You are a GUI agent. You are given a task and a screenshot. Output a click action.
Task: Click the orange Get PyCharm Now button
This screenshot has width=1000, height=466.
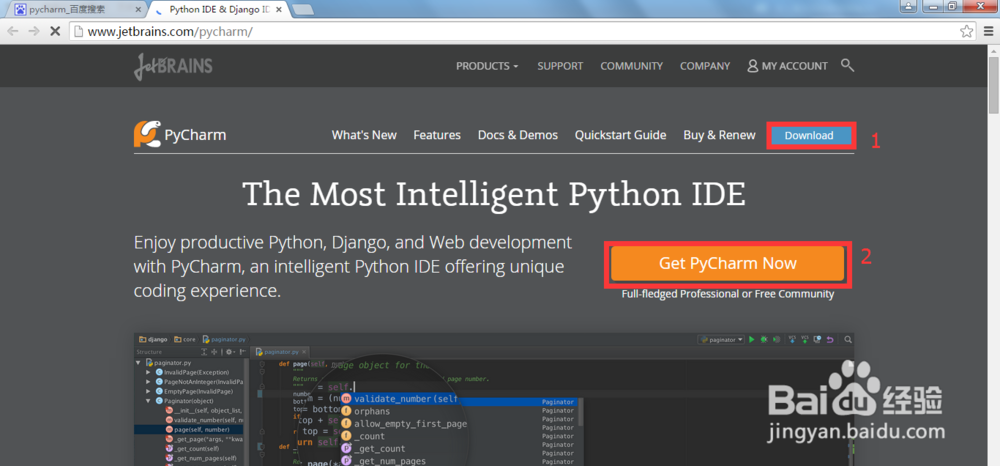tap(728, 263)
